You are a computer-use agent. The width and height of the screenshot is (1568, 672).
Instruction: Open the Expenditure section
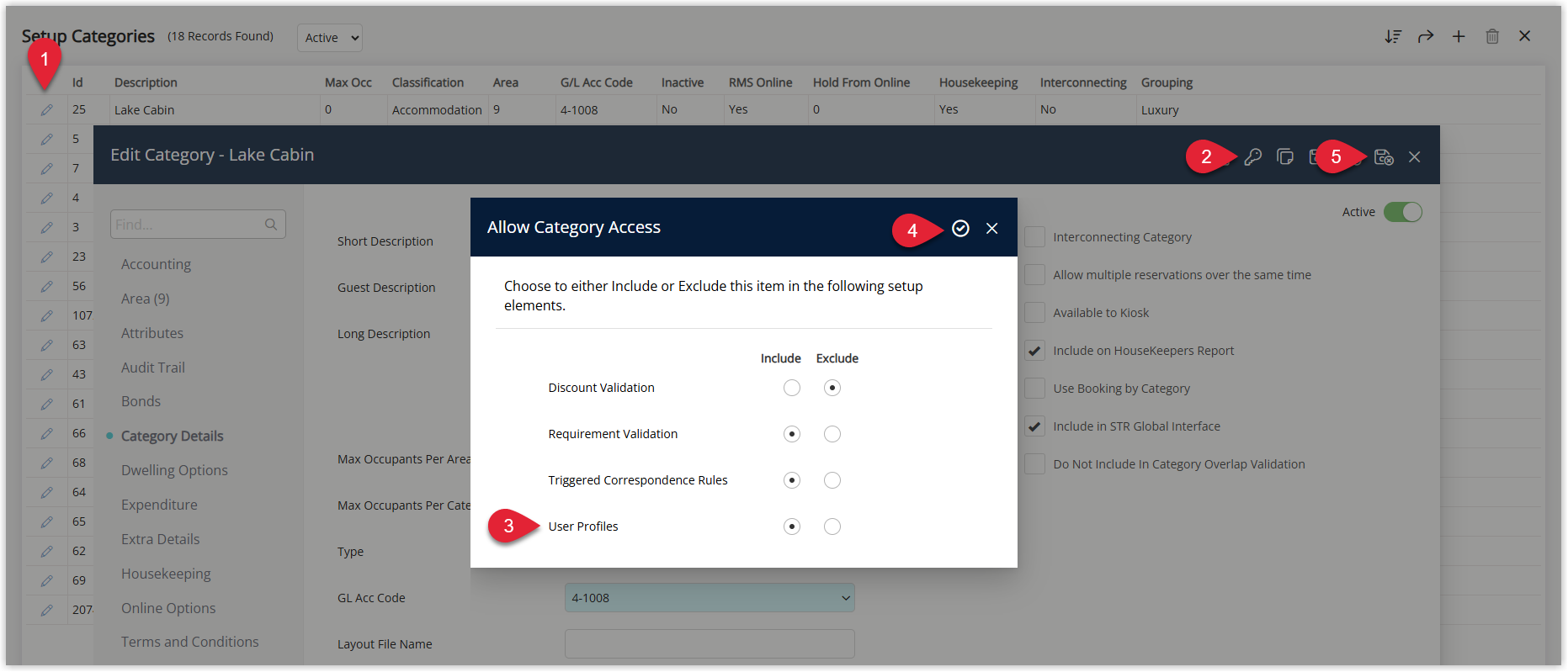point(159,505)
